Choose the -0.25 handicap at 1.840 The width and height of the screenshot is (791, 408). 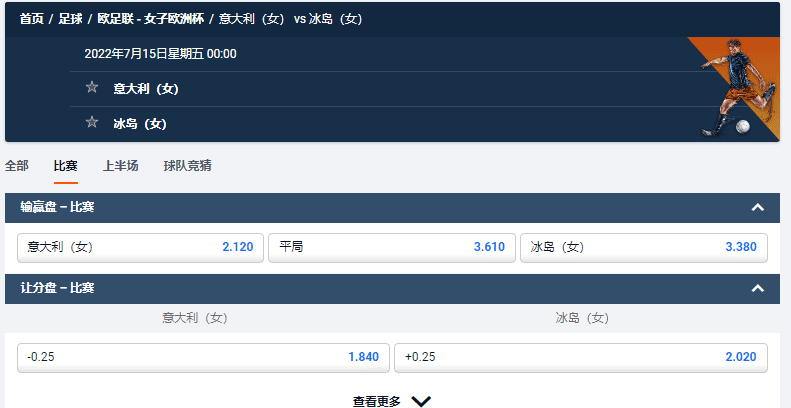coord(203,358)
